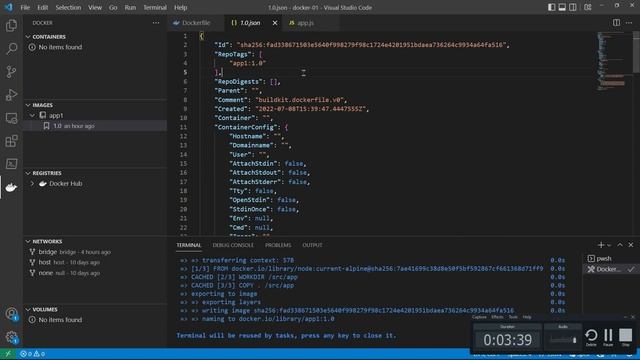Screen dimensions: 640x360
Task: Open Customize Layout icon in title bar
Action: click(588, 7)
